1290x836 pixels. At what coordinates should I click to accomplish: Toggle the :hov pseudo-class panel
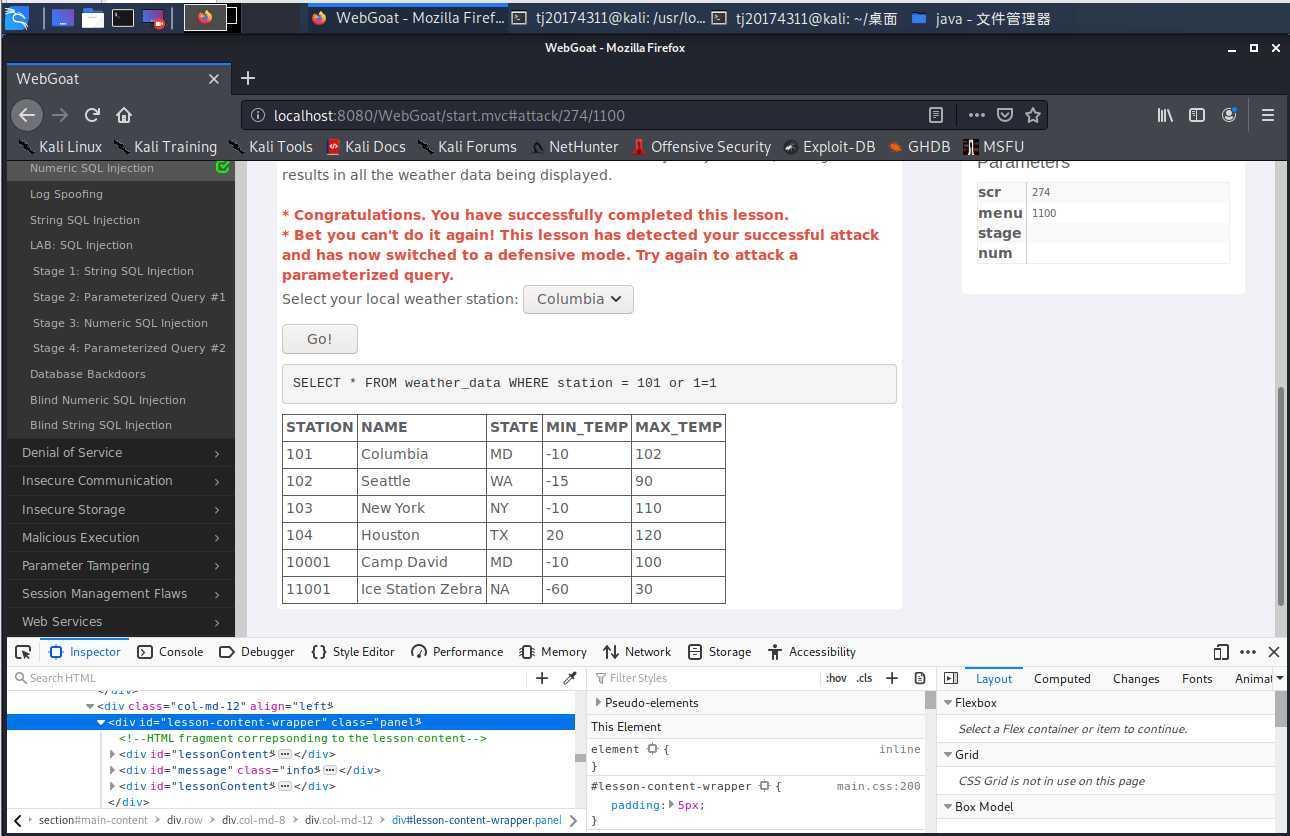tap(836, 678)
